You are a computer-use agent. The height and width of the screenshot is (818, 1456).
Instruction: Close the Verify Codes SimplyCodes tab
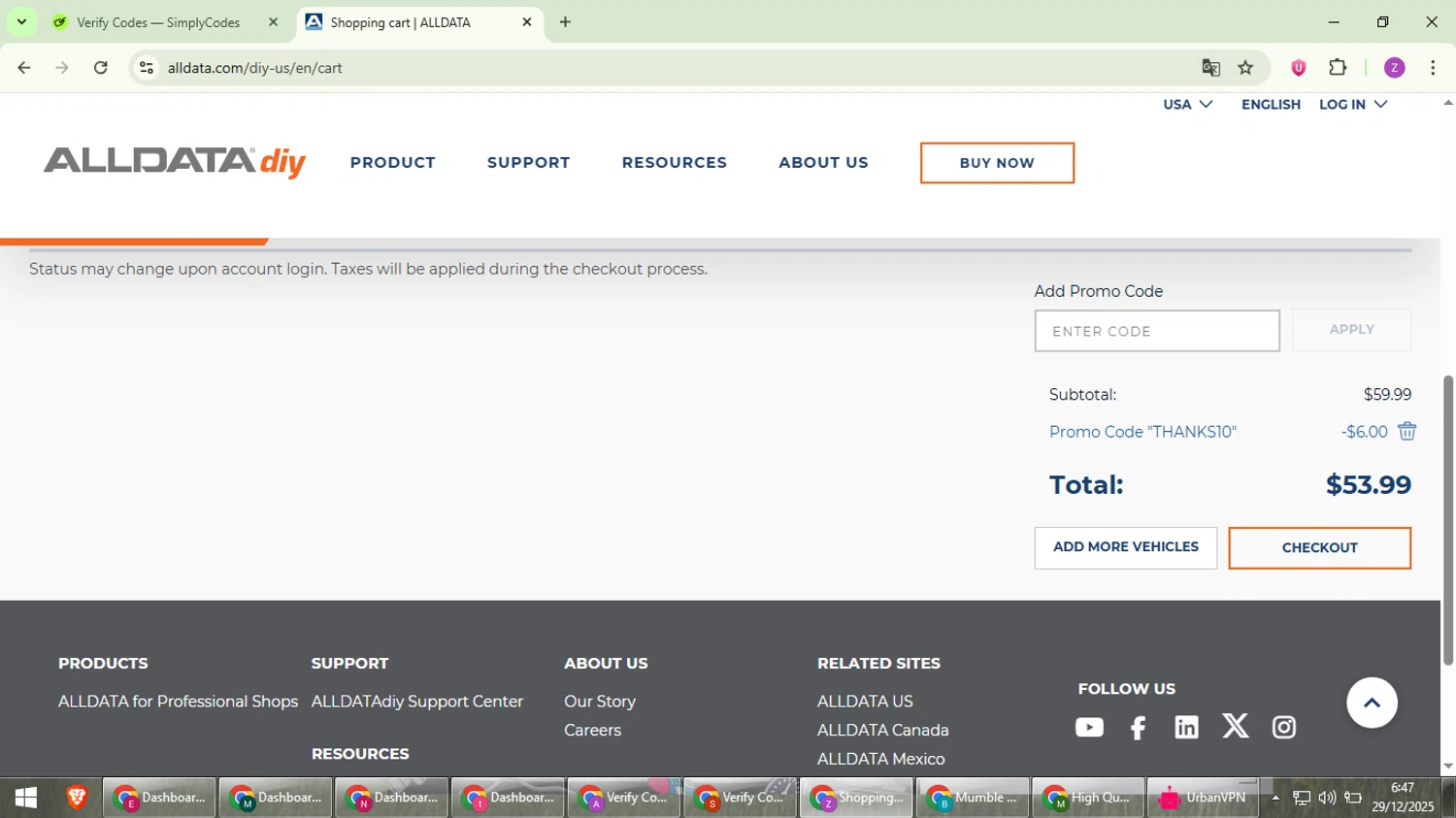[273, 21]
